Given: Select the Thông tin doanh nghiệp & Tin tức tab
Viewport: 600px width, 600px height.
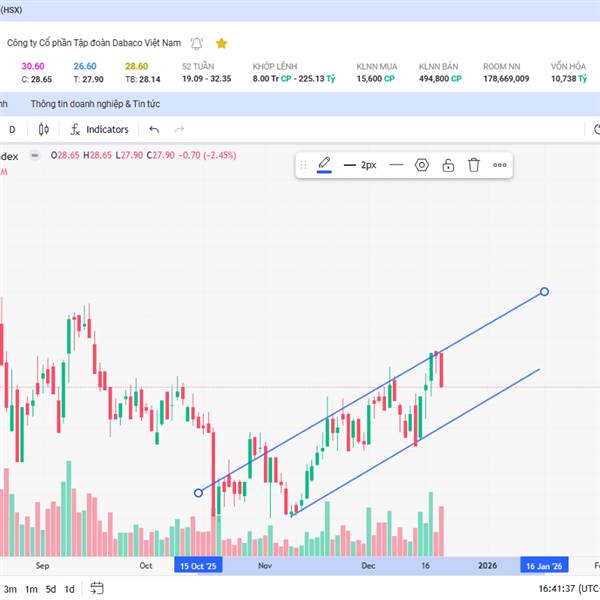Looking at the screenshot, I should [x=95, y=104].
